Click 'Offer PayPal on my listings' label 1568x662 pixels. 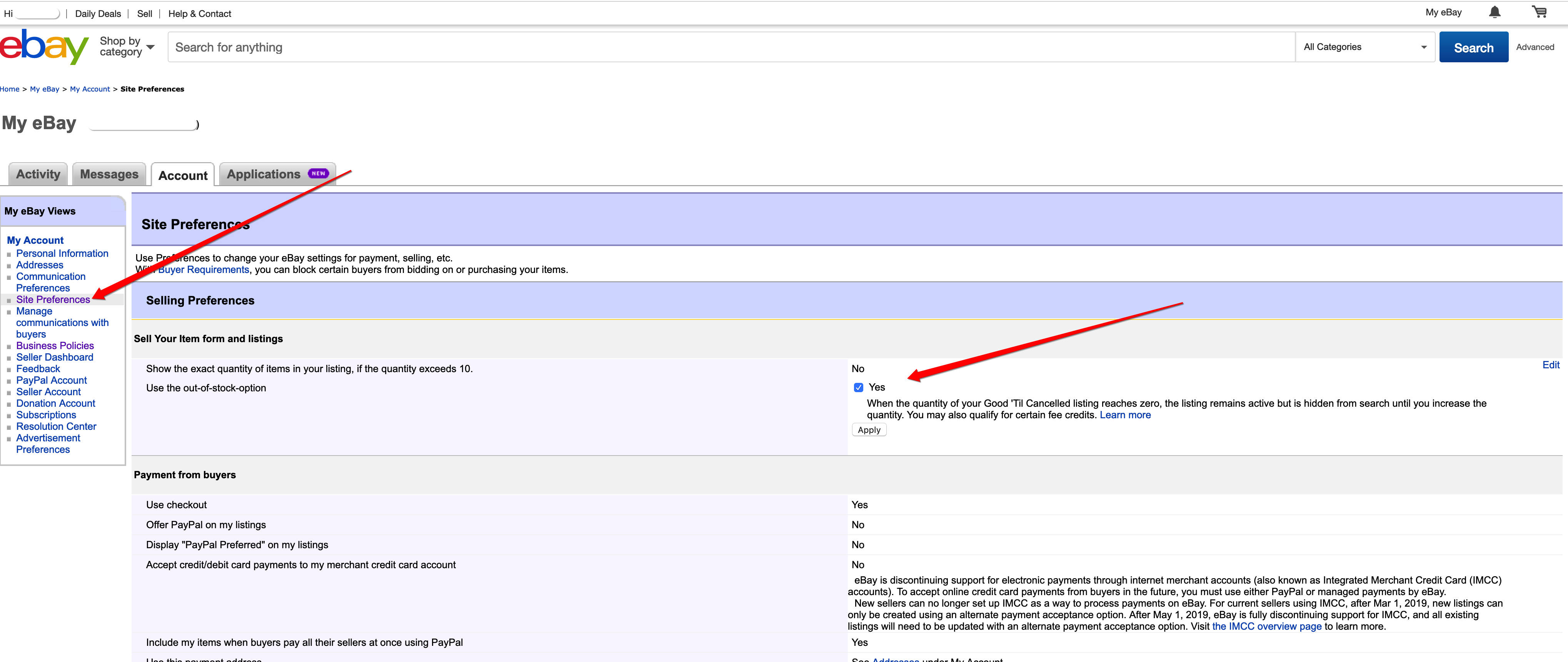206,525
